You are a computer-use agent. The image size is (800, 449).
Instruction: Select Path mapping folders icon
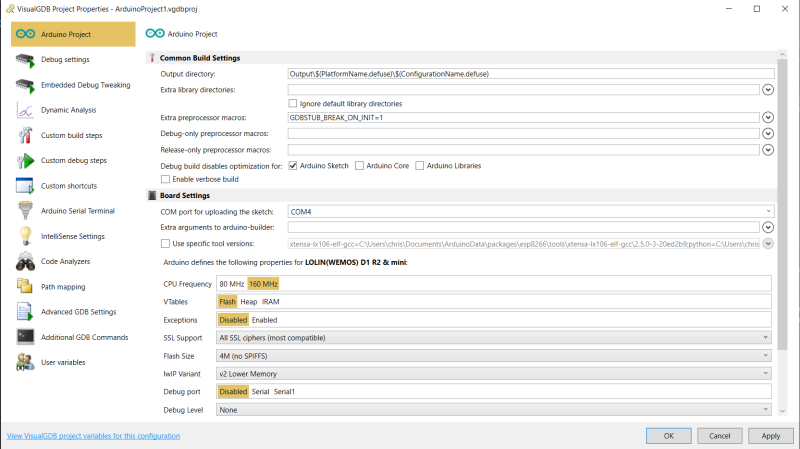point(25,287)
